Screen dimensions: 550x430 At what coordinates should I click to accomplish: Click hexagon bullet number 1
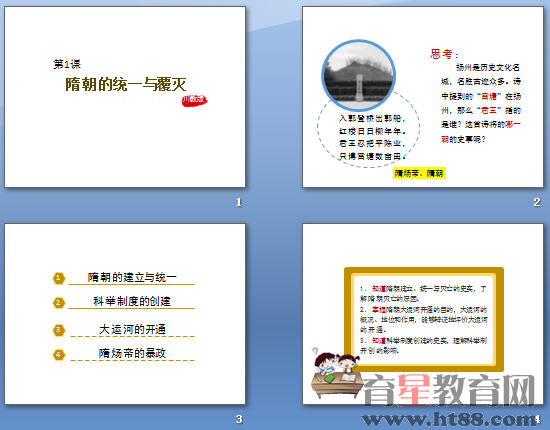(59, 278)
